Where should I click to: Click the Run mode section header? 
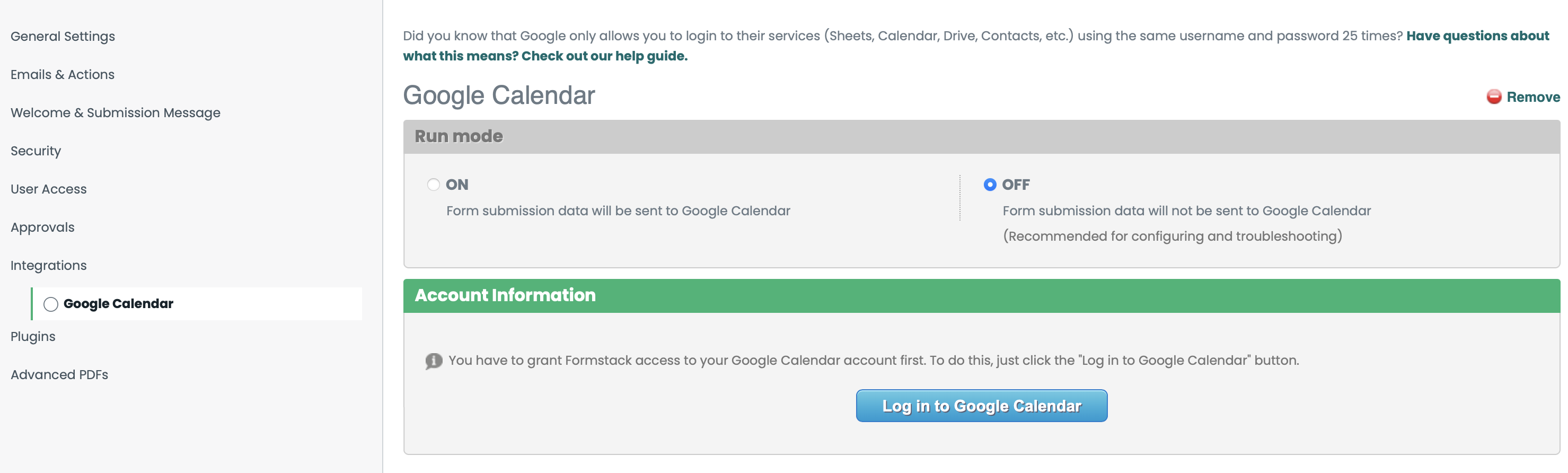coord(981,136)
